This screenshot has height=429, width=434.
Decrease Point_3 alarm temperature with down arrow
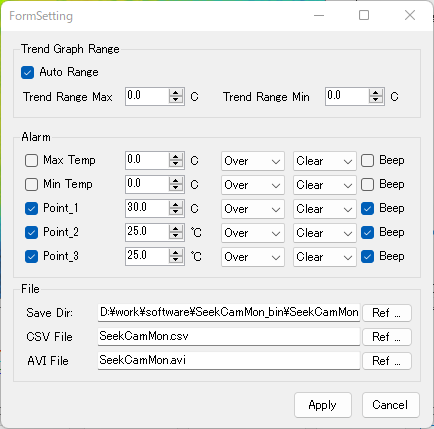click(176, 260)
